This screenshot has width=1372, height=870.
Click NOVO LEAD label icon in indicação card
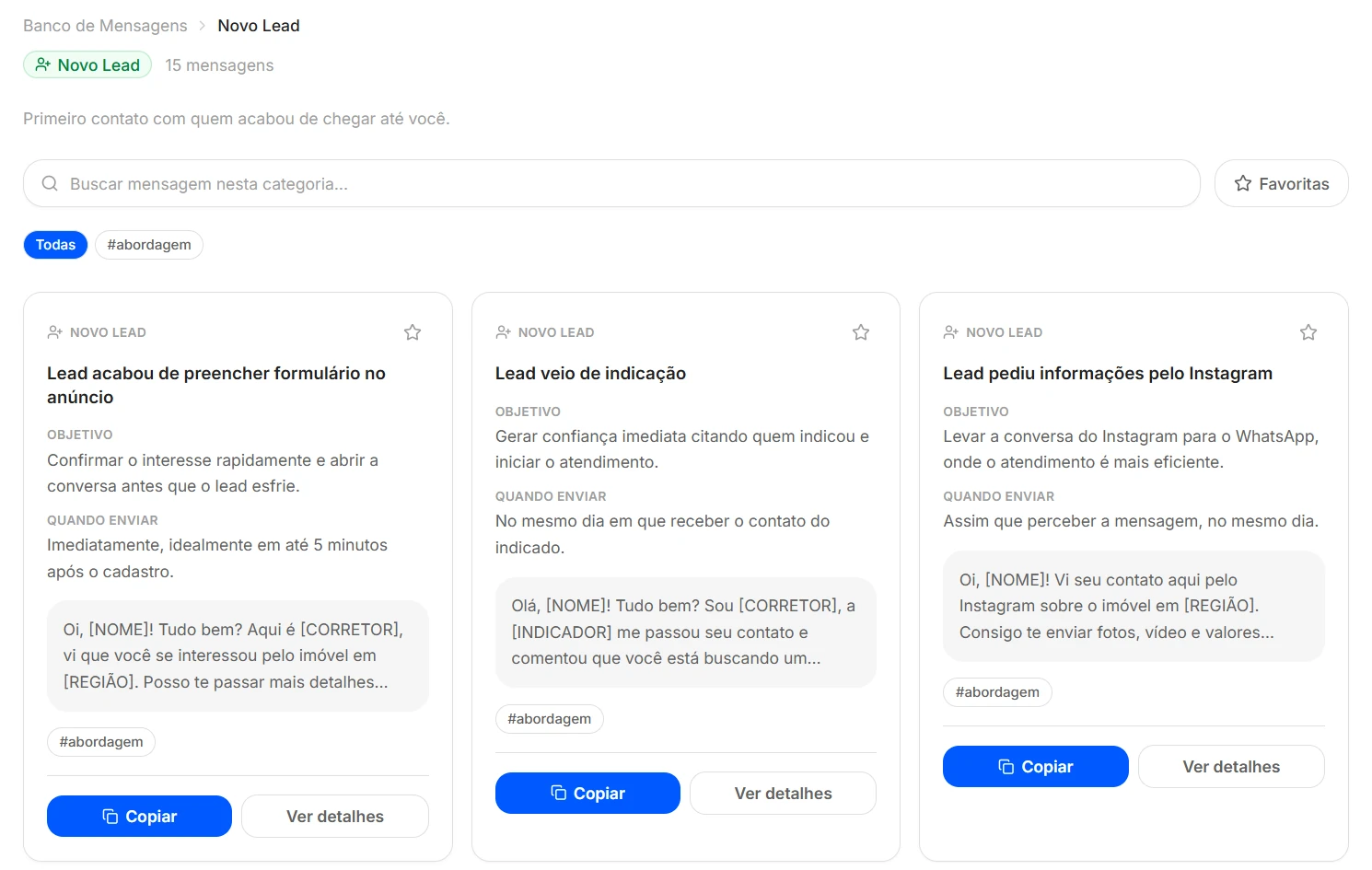point(504,332)
